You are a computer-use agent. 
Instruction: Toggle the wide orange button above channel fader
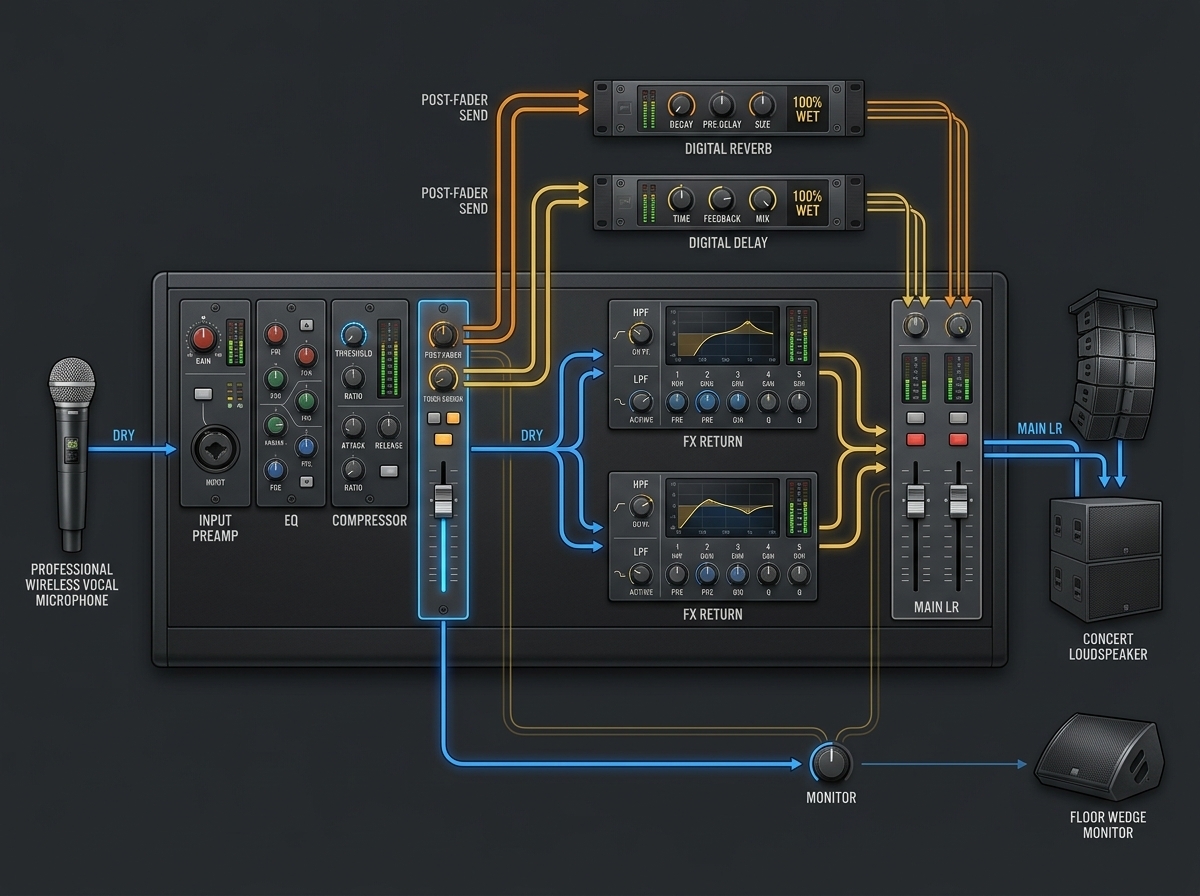[443, 440]
